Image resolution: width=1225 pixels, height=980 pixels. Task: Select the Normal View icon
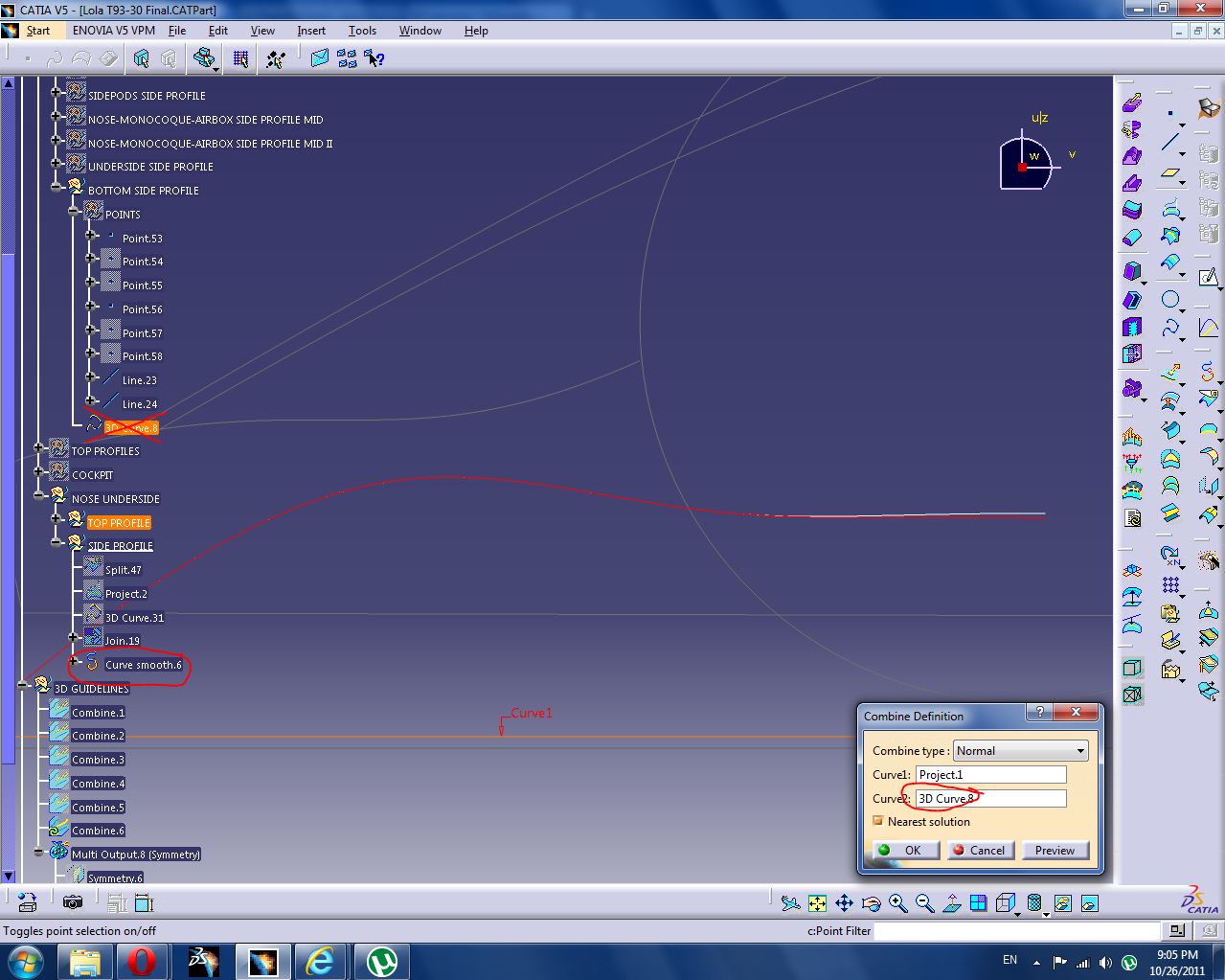coord(951,902)
